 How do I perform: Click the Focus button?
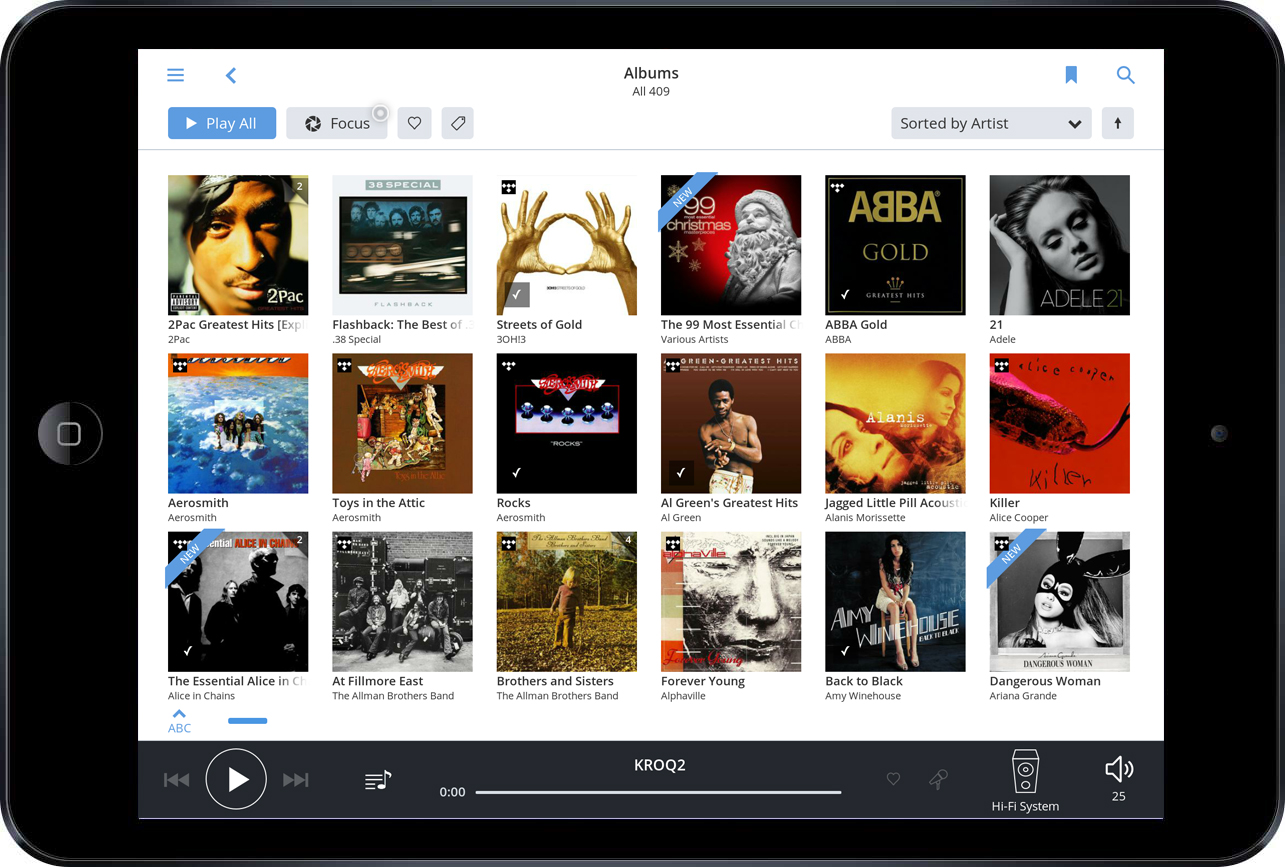337,123
